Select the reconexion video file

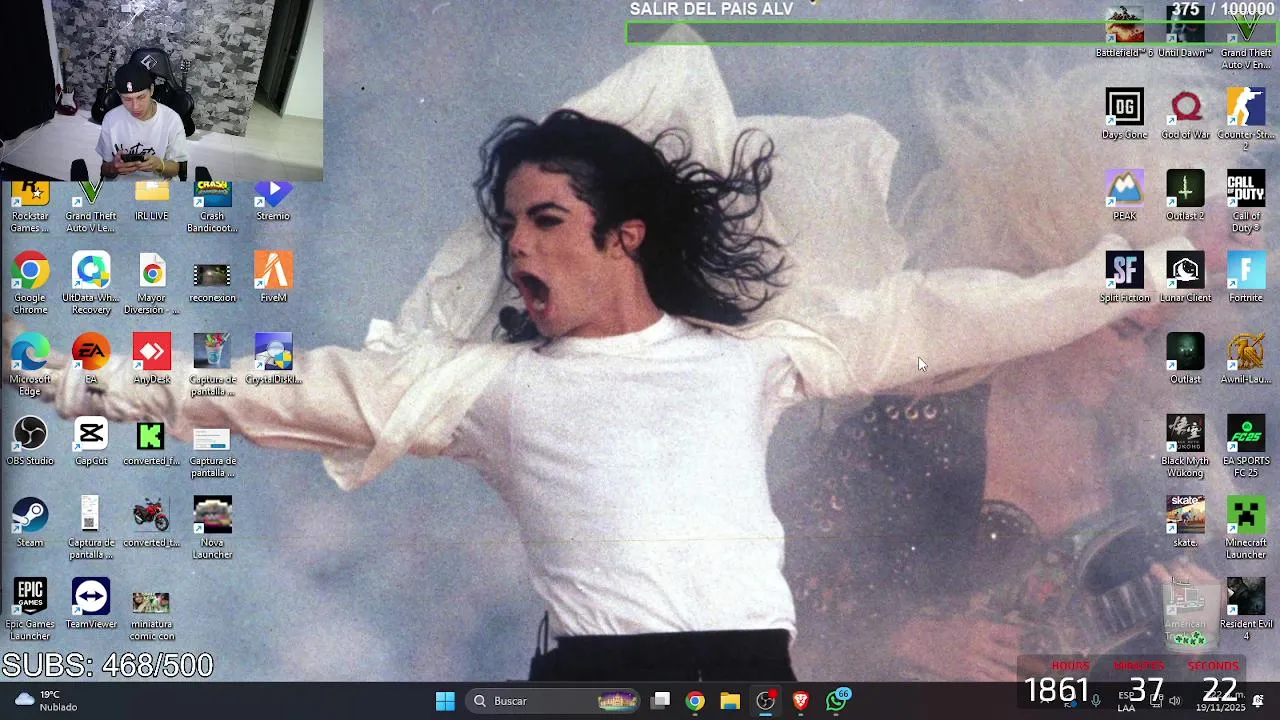pyautogui.click(x=212, y=278)
